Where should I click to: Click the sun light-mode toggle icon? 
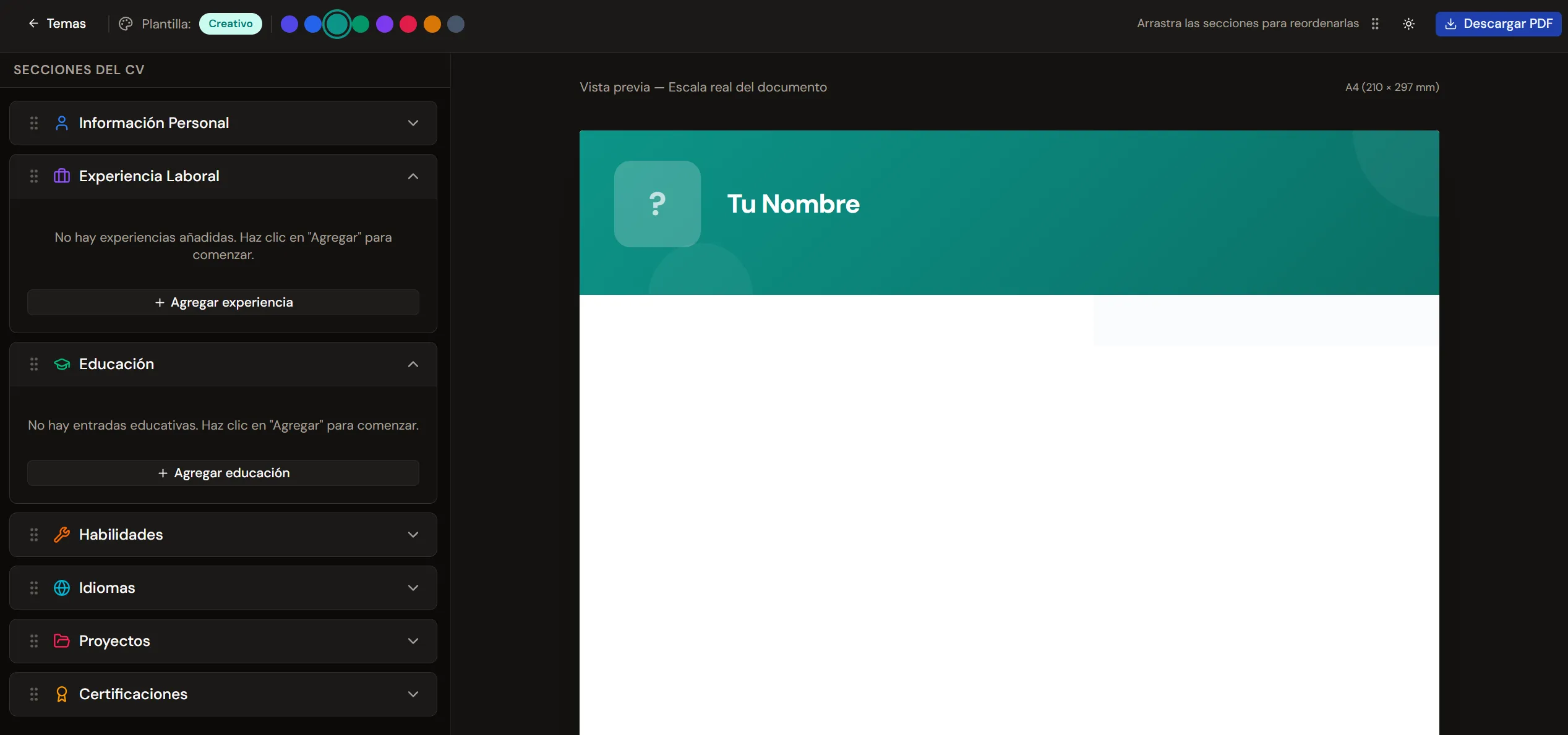(1408, 23)
